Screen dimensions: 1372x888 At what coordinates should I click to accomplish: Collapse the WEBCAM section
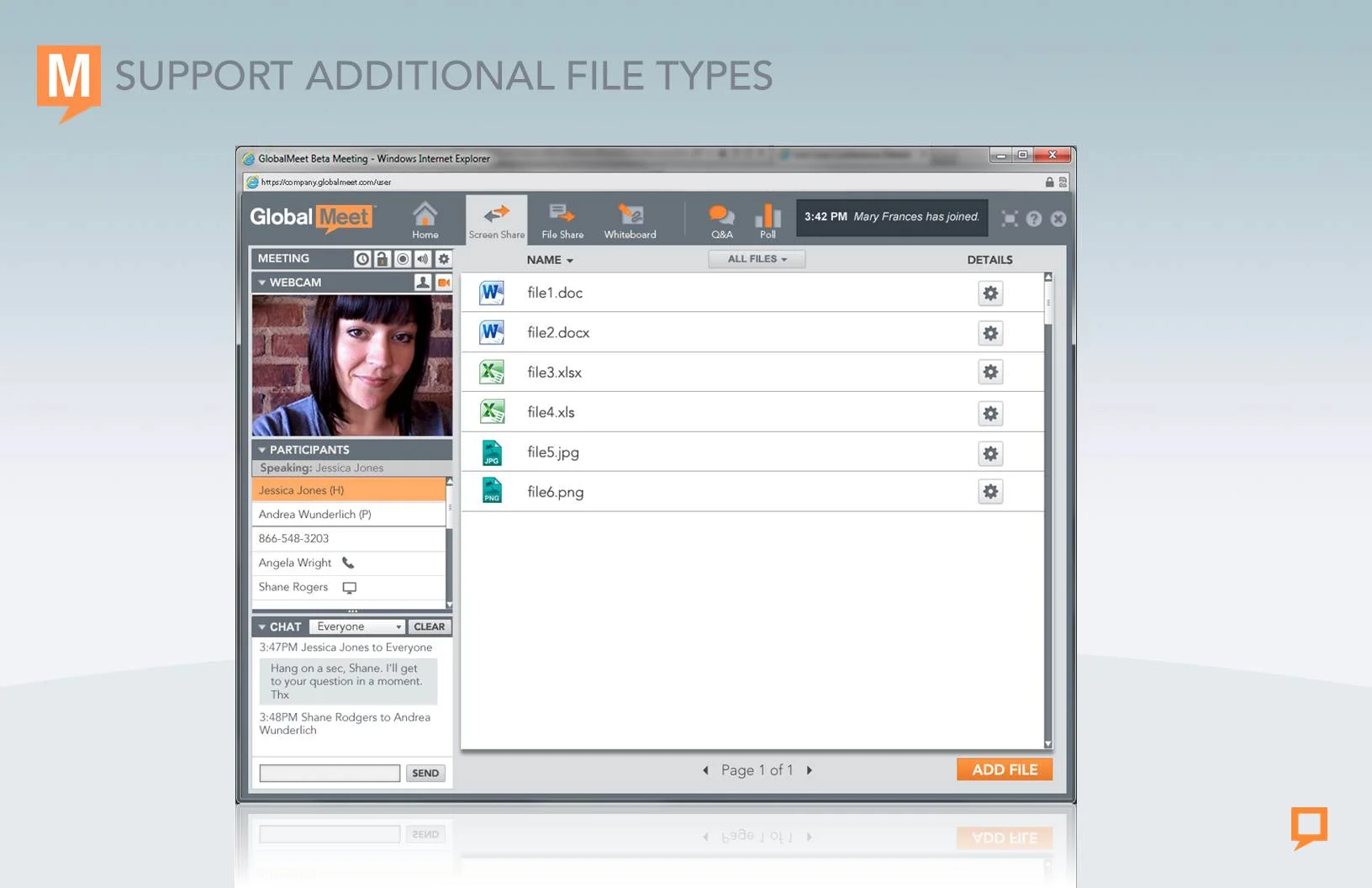(x=262, y=283)
